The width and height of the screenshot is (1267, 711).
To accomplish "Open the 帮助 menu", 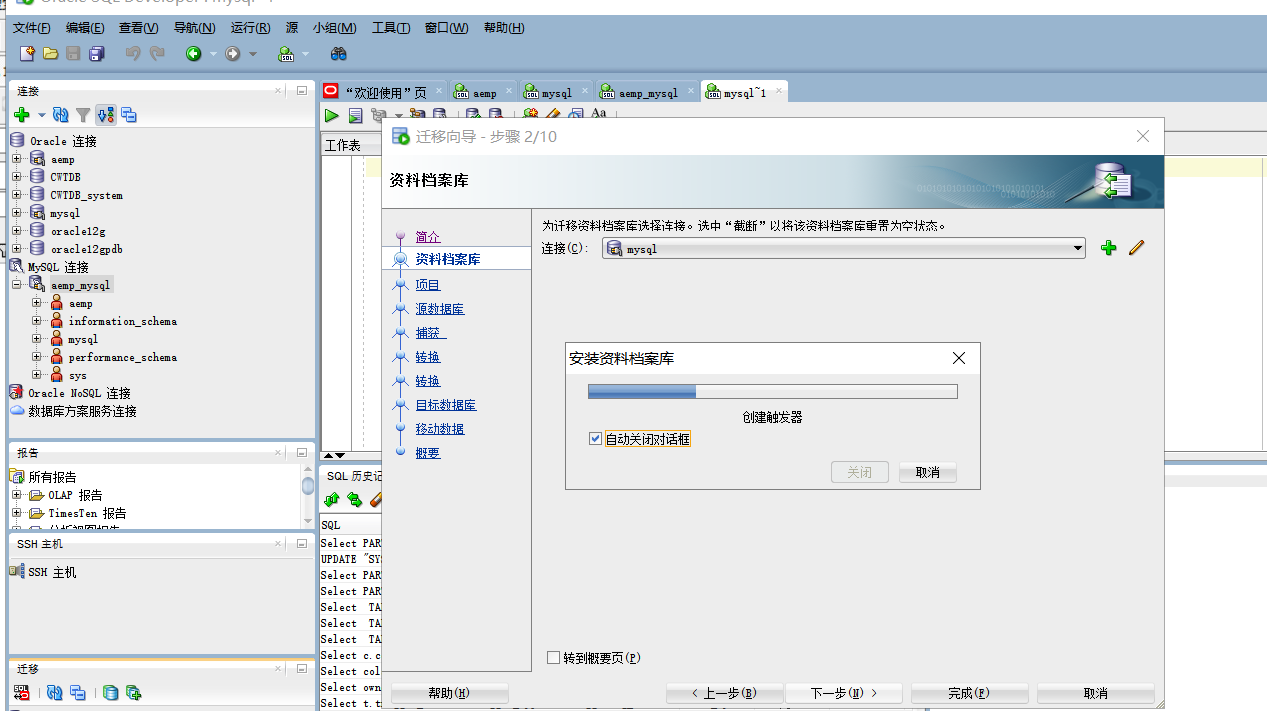I will (504, 28).
